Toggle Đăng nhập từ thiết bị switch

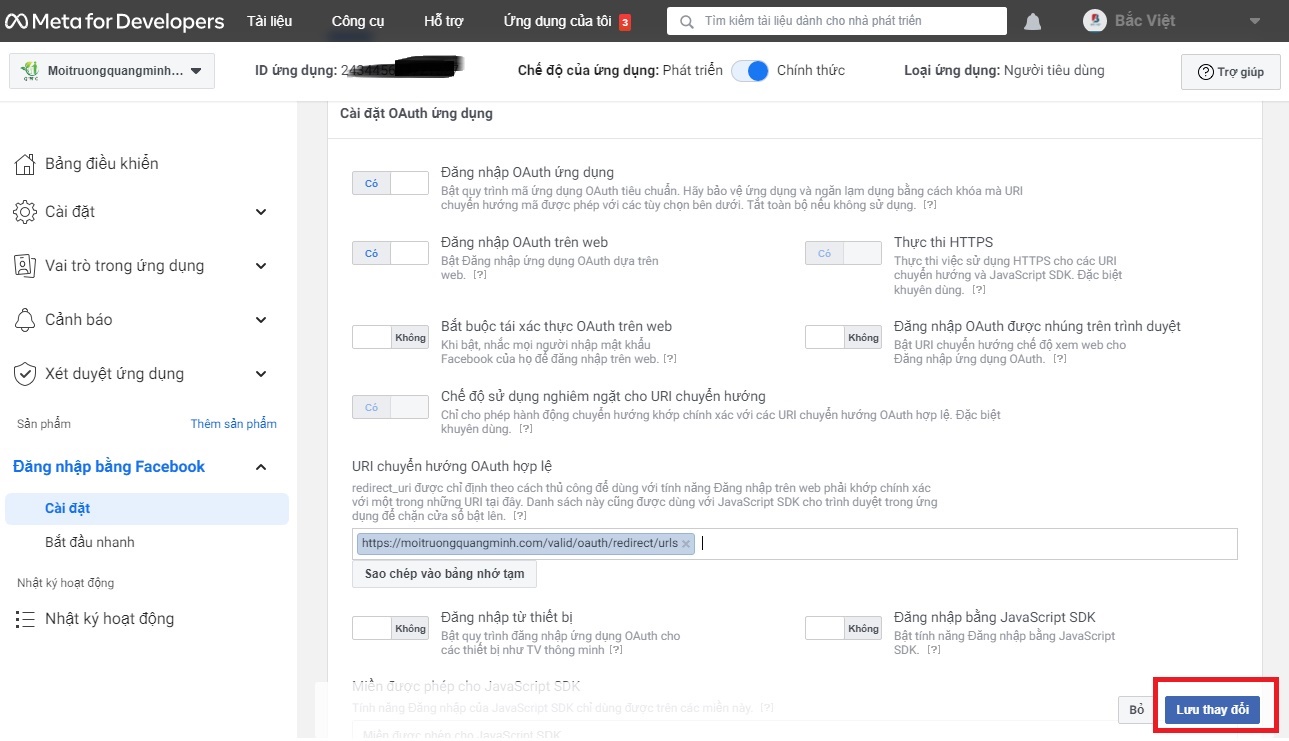pos(390,628)
